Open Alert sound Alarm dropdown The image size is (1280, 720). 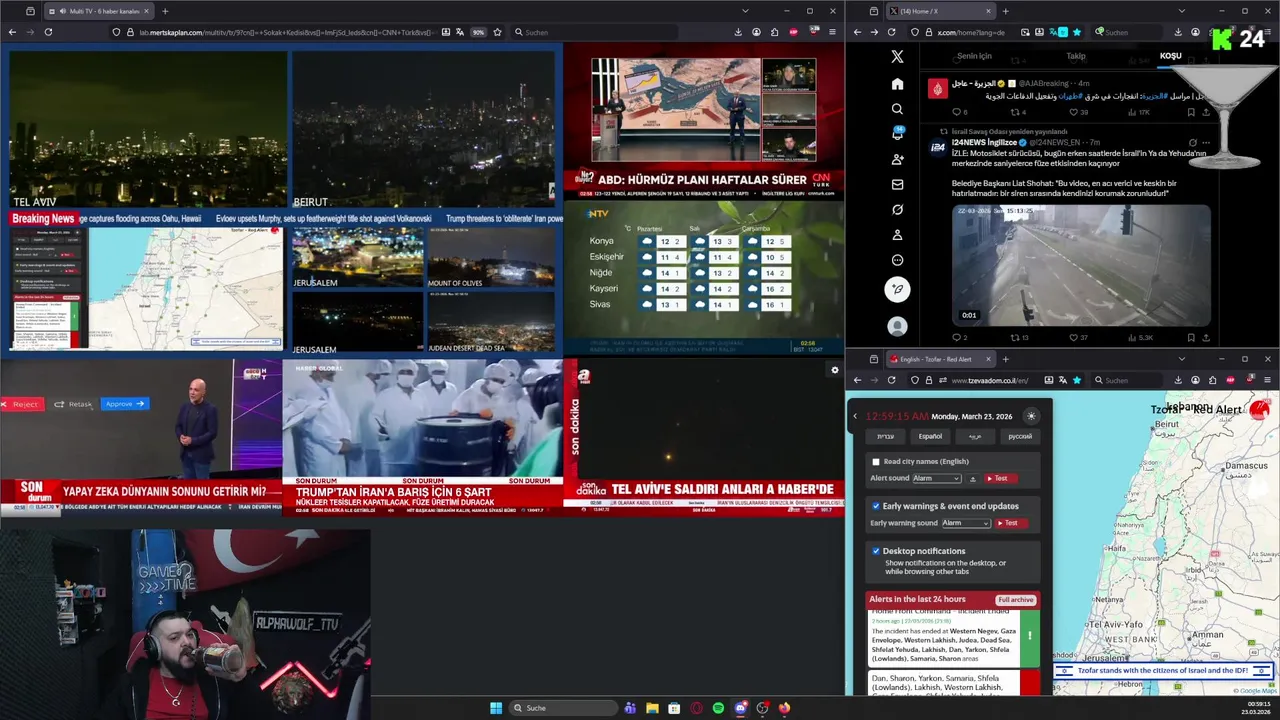click(x=936, y=479)
